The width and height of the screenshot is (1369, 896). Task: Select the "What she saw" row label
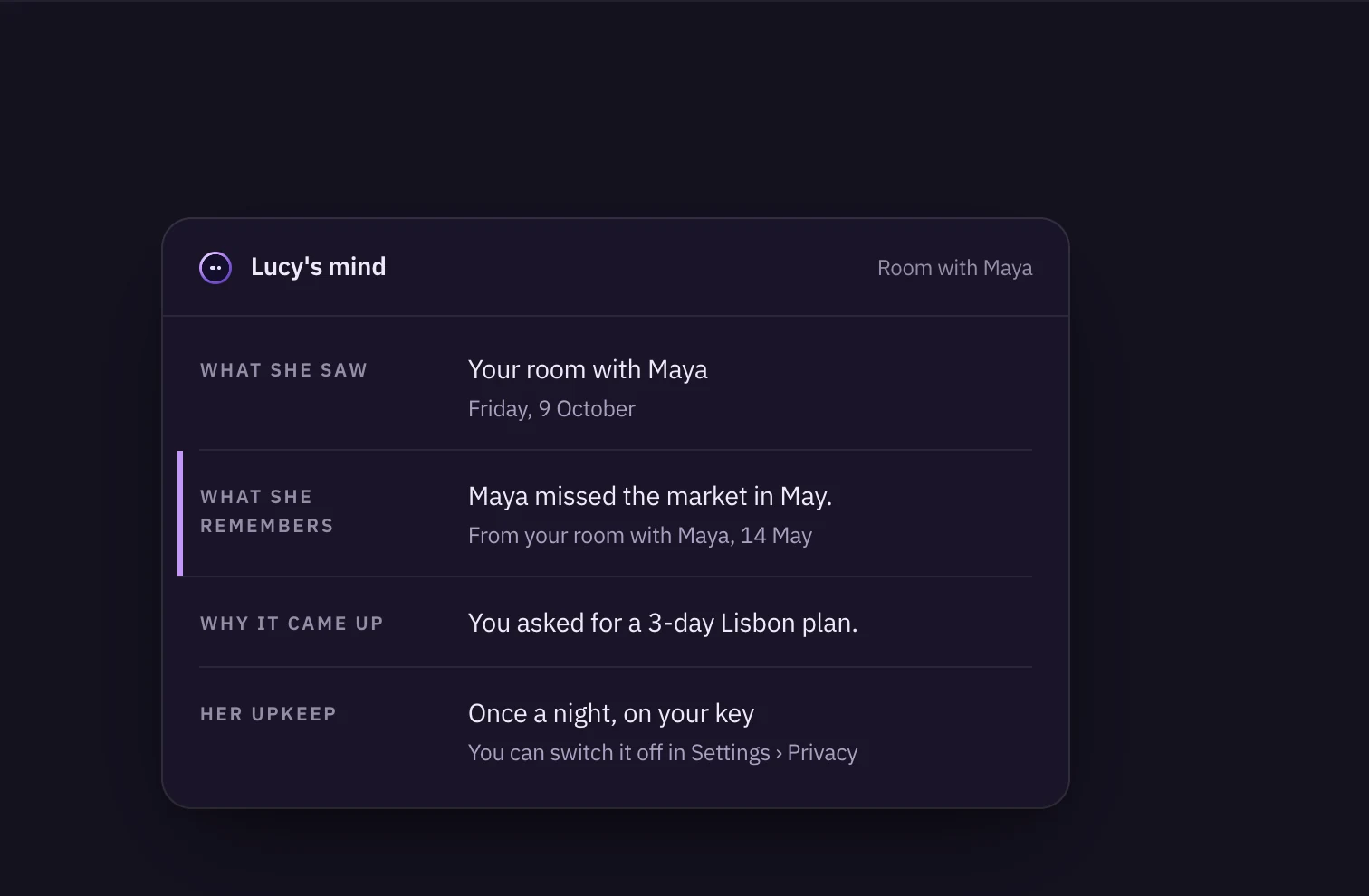point(283,370)
